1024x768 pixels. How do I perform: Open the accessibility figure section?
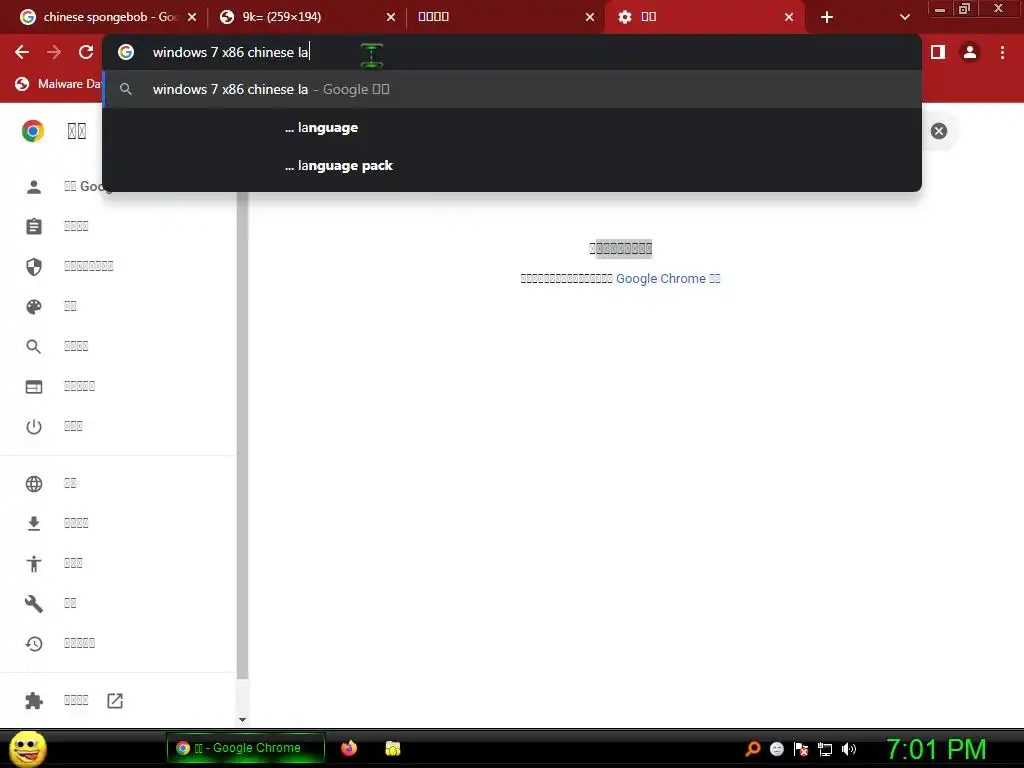tap(34, 564)
